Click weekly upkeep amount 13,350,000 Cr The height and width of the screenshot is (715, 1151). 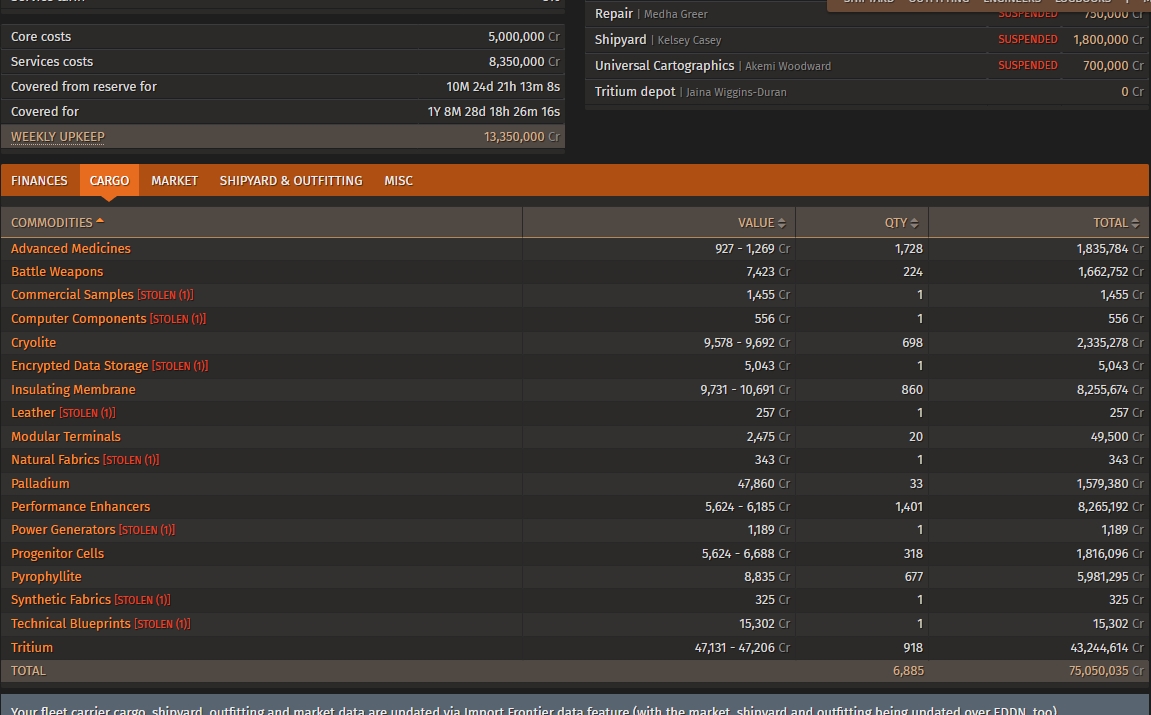[x=521, y=137]
